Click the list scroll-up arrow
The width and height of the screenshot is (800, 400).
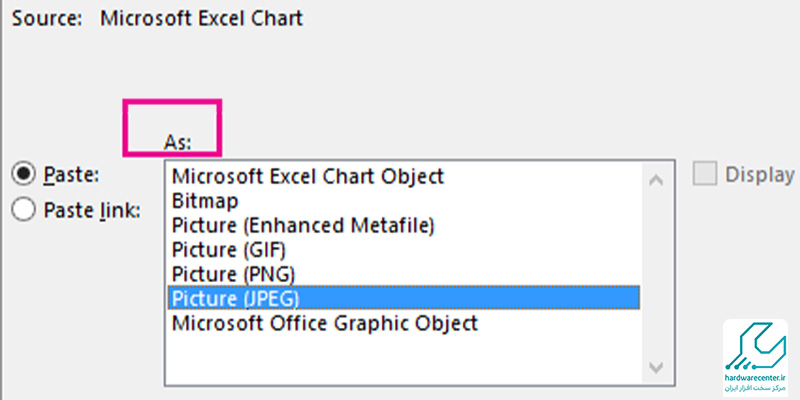pos(656,180)
